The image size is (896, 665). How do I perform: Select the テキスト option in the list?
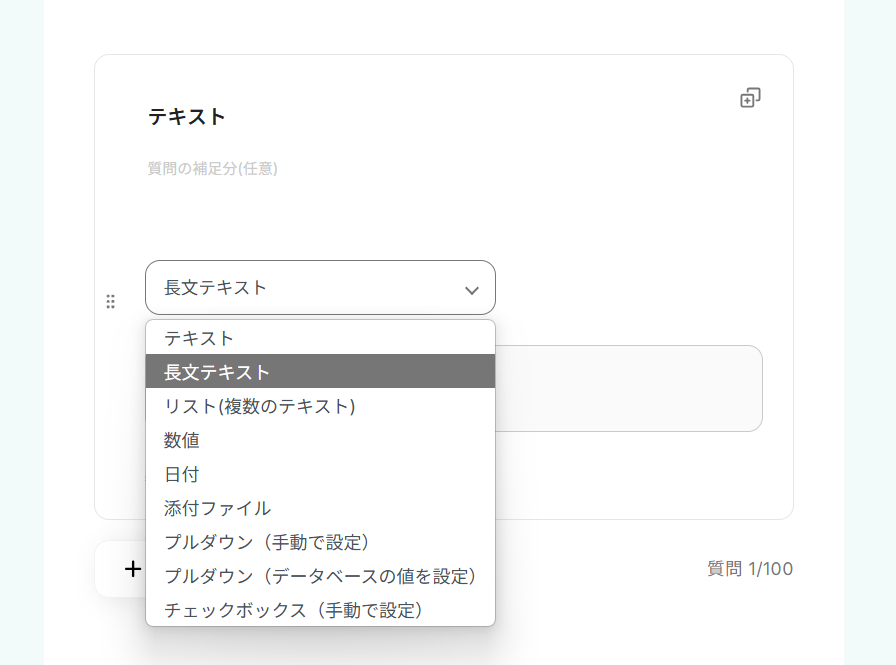point(320,338)
